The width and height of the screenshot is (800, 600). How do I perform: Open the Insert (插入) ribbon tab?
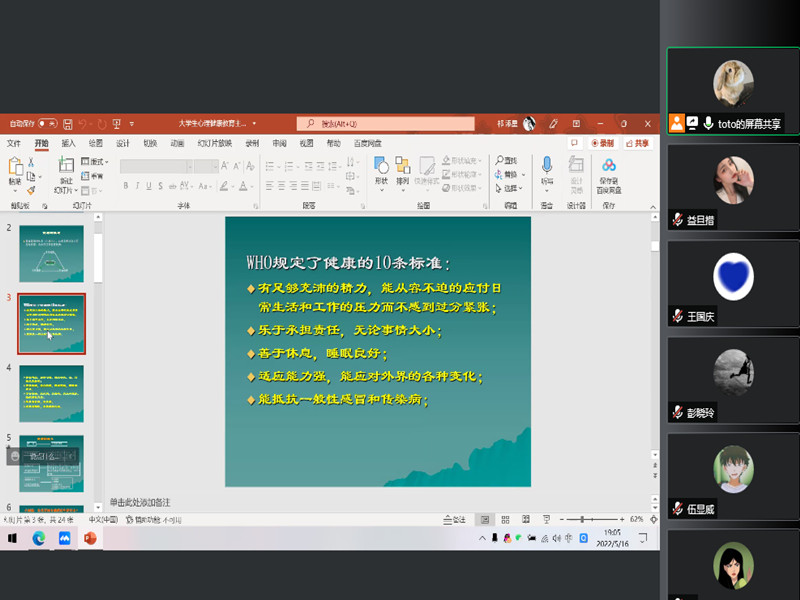click(68, 143)
